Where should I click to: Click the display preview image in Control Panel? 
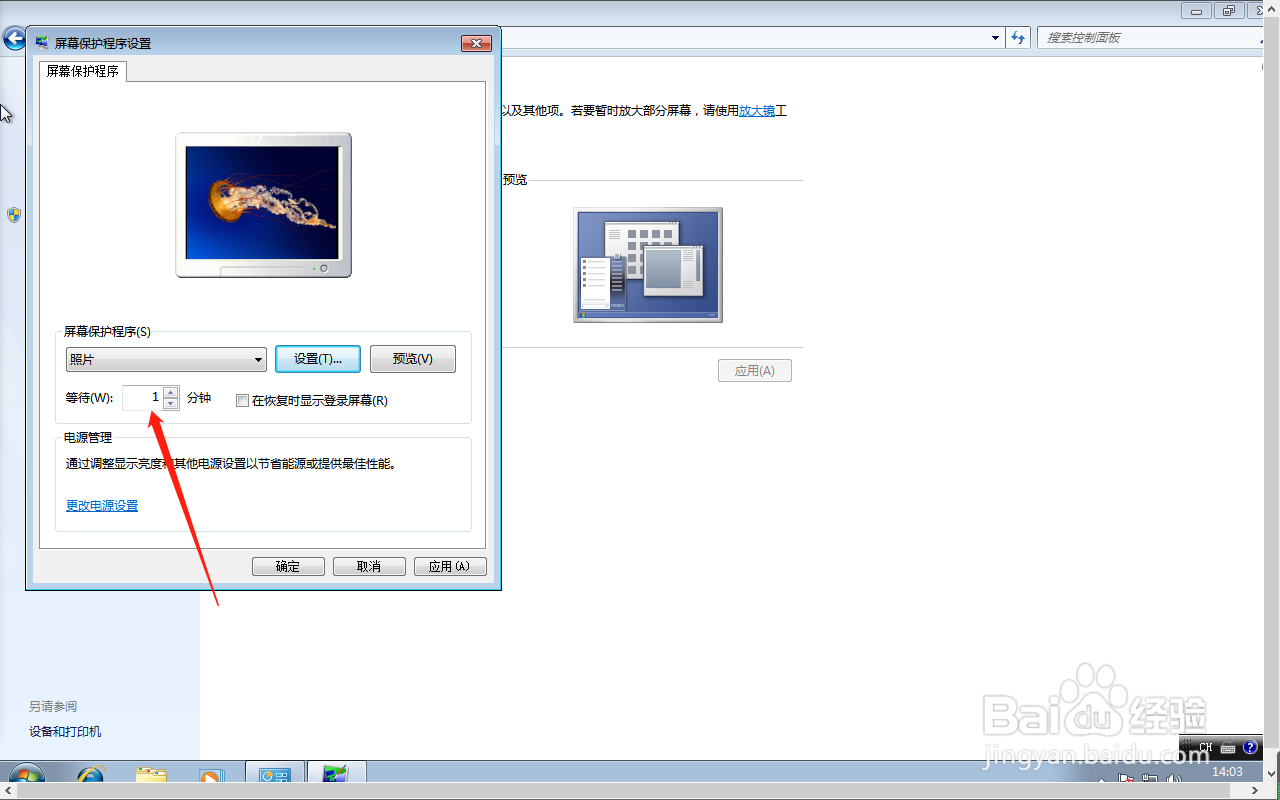pos(648,265)
